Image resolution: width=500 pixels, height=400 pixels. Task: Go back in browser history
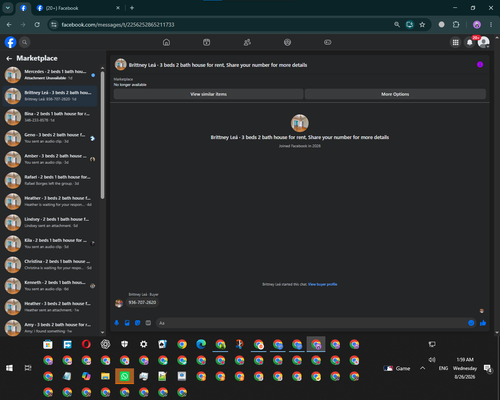click(9, 25)
